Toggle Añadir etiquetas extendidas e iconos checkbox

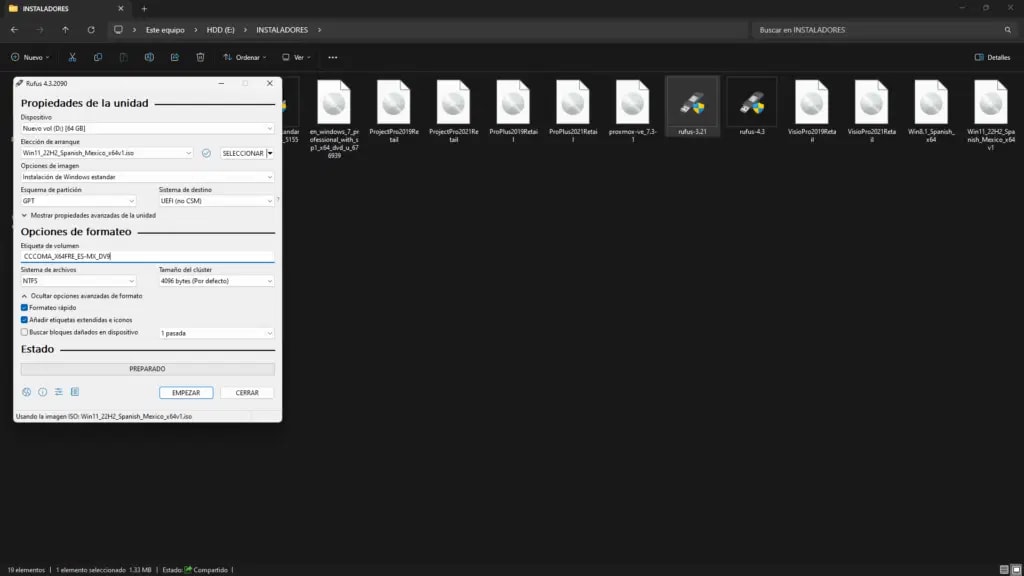click(x=24, y=320)
